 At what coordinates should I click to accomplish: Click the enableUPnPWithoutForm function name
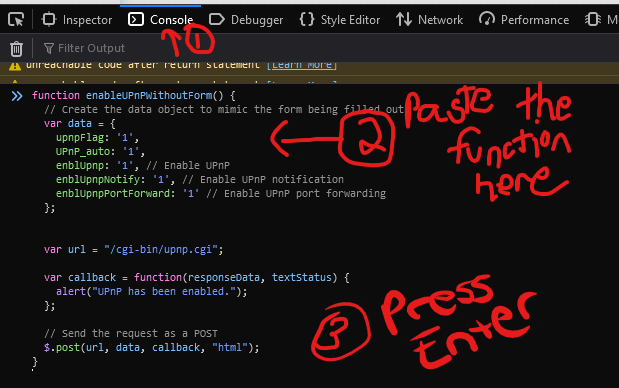(149, 96)
